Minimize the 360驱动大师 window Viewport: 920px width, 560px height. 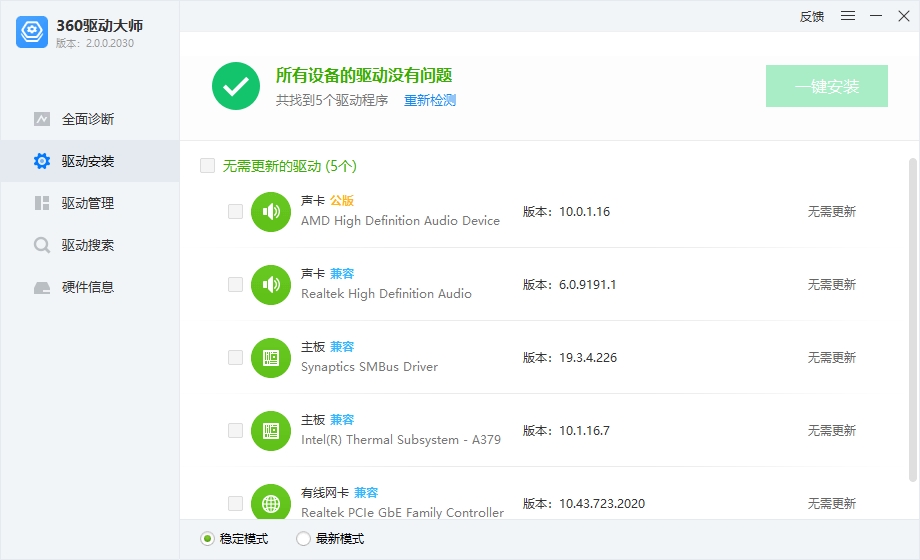(x=876, y=16)
